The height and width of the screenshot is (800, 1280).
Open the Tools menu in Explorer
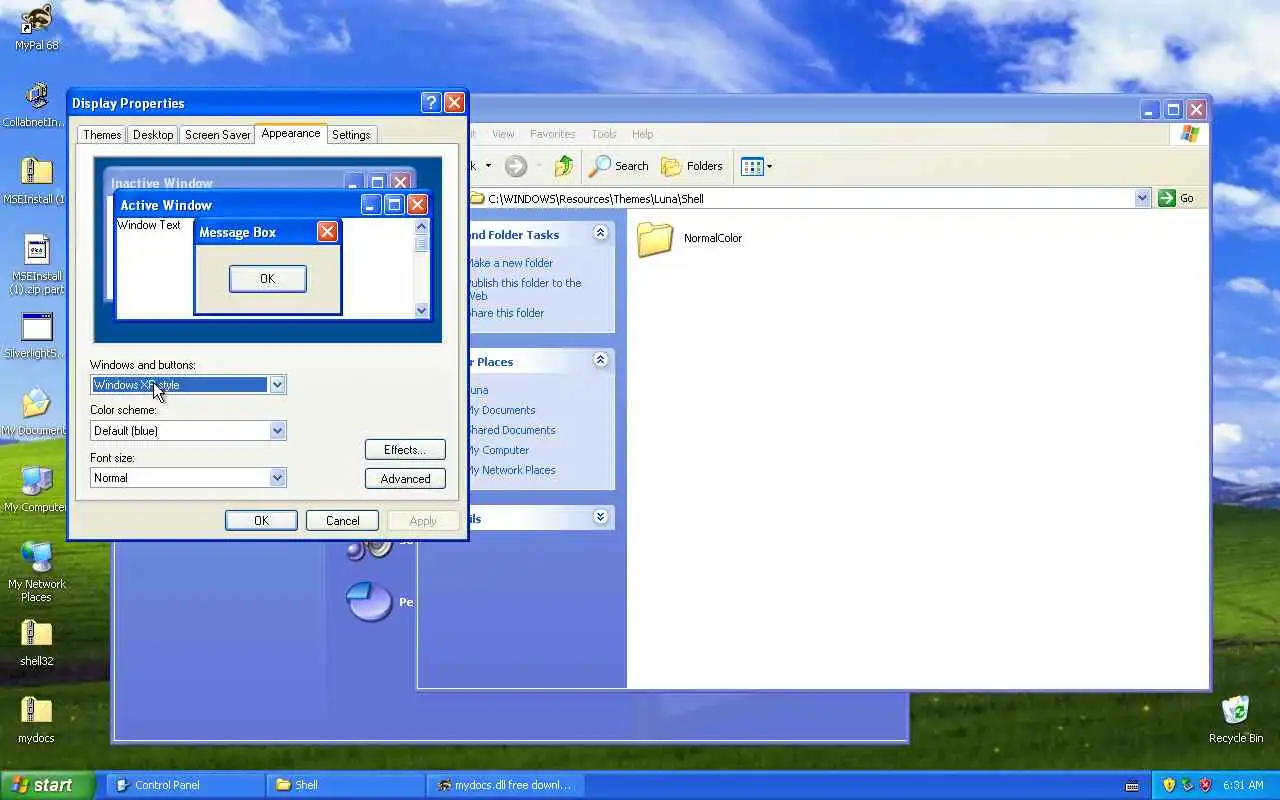(604, 134)
